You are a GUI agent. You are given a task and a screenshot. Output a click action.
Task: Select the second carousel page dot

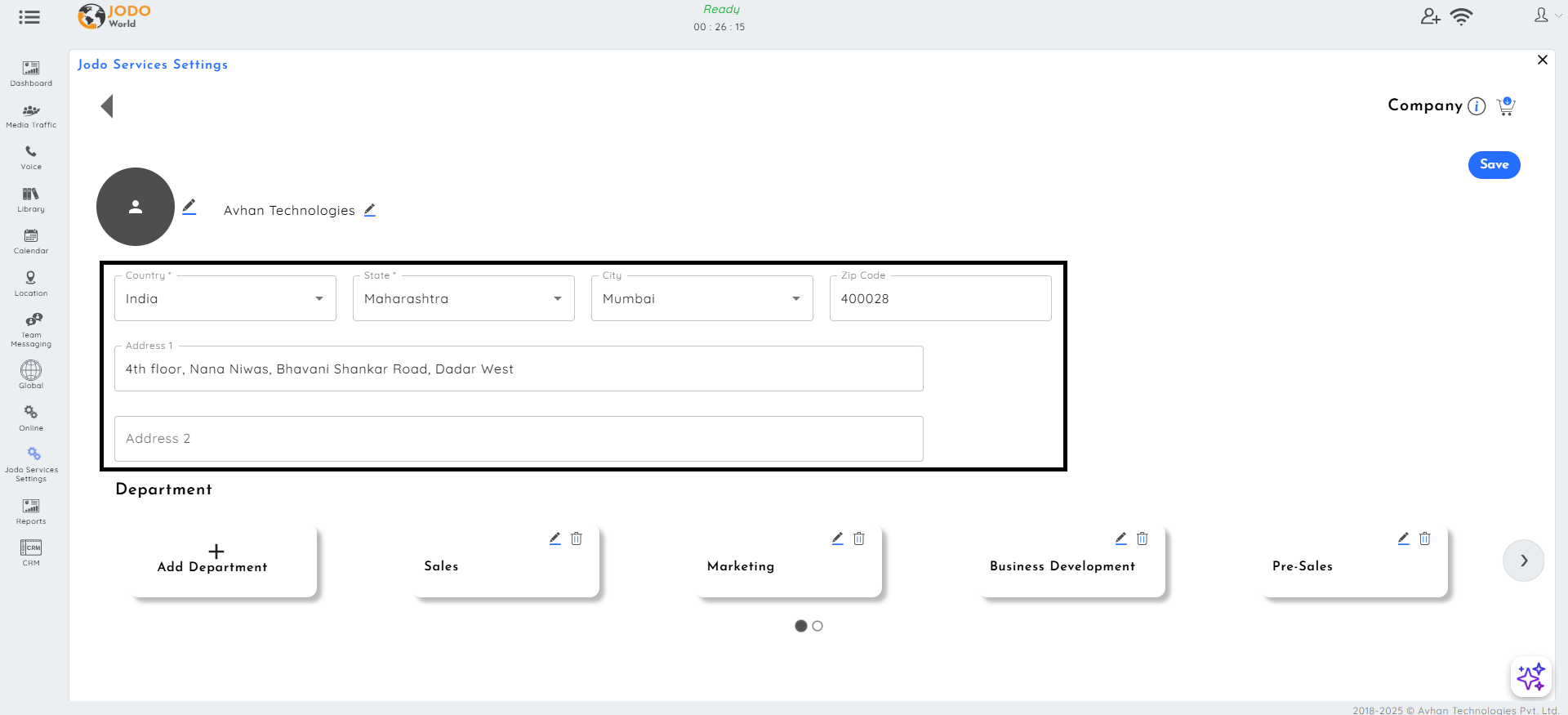point(817,626)
